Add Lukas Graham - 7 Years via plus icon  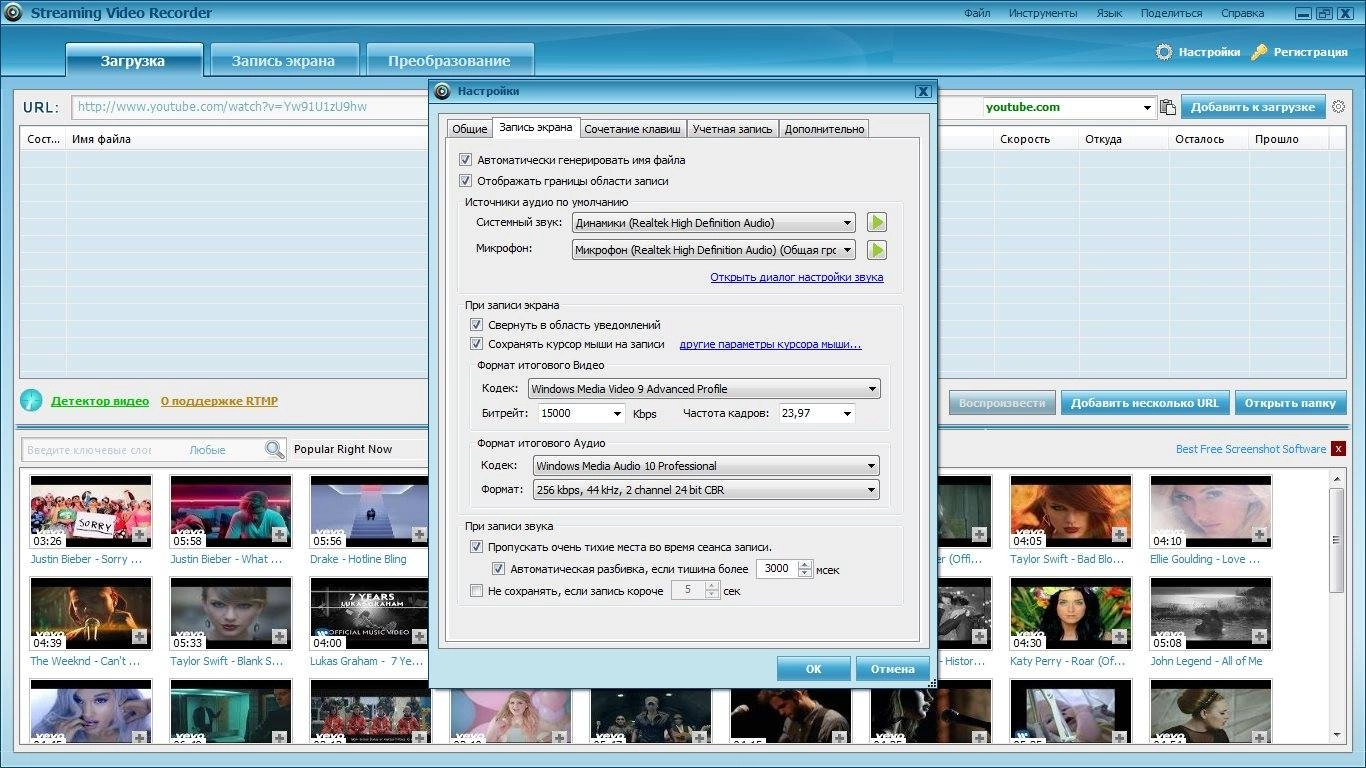coord(419,637)
